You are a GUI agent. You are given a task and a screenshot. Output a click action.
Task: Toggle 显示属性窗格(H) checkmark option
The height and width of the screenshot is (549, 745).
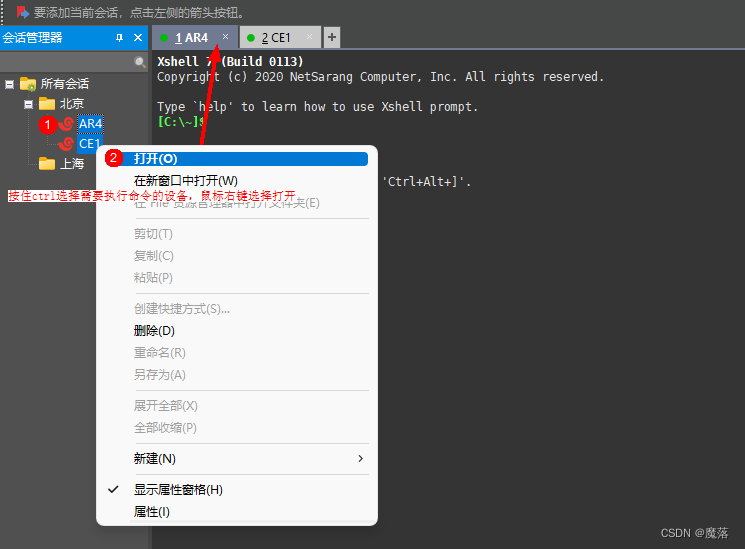point(178,490)
